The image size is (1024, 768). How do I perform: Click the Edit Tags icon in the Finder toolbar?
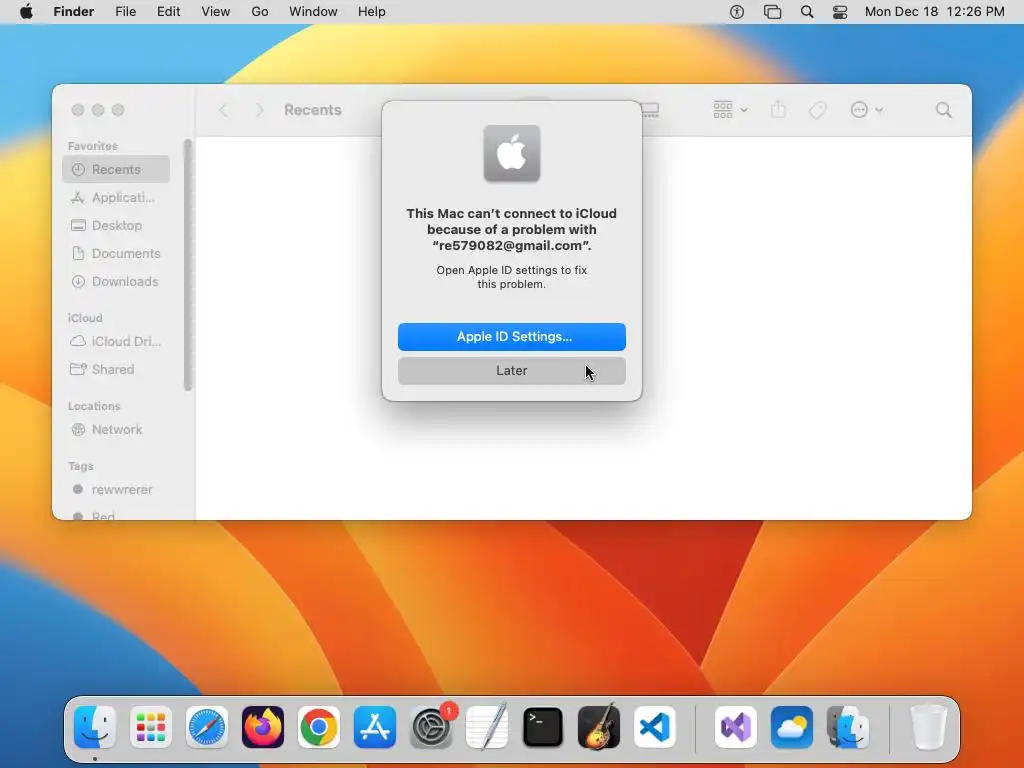point(817,110)
